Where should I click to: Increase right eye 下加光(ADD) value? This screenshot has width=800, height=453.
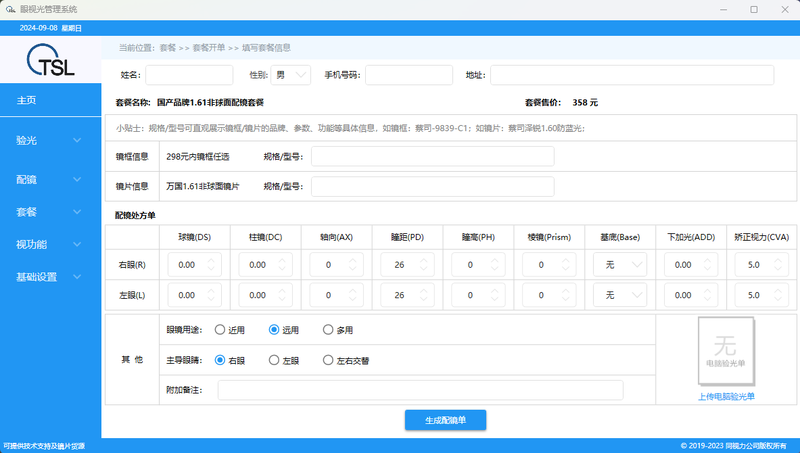707,261
